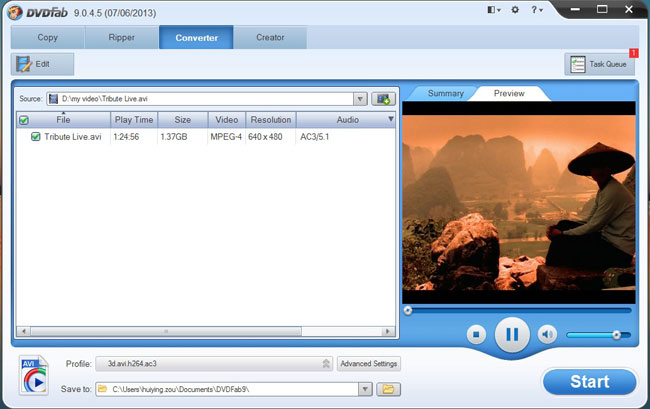Click the horizontal scrollbar left arrow
Viewport: 650px width, 409px height.
(24, 331)
